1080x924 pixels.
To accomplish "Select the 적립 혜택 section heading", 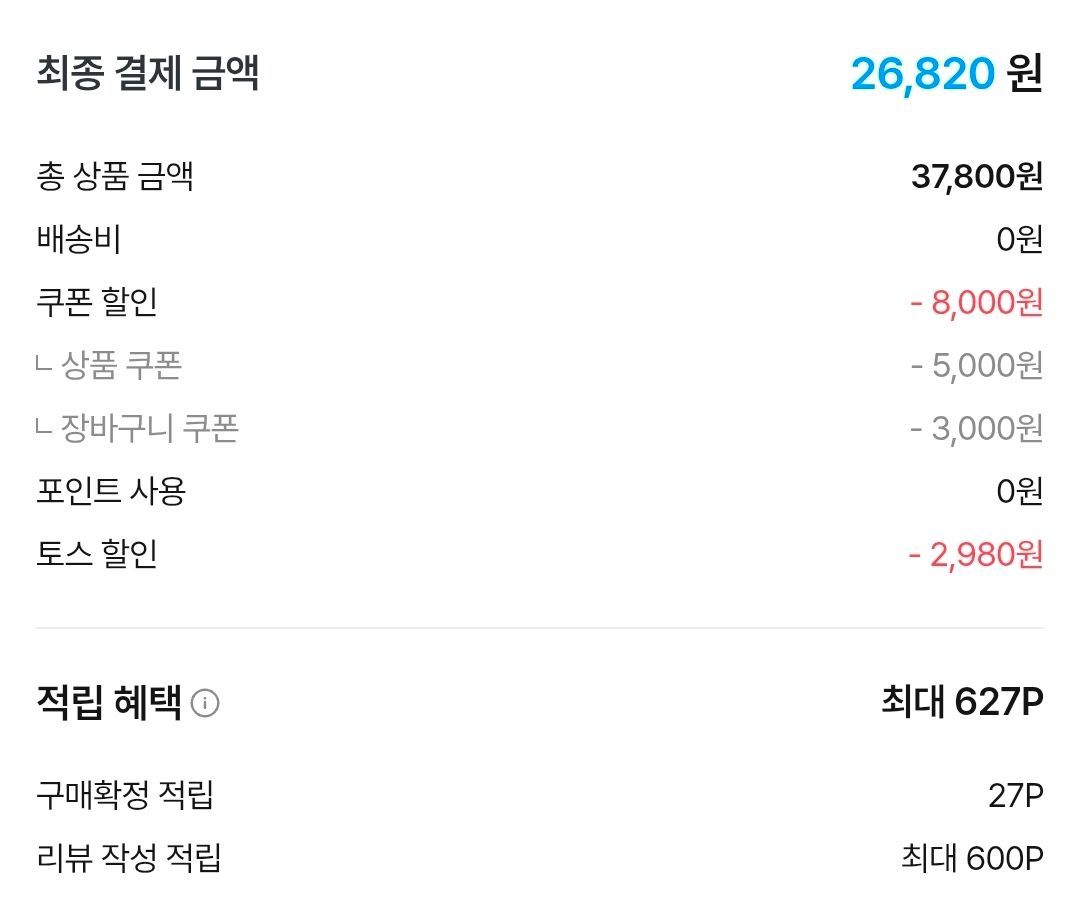I will tap(109, 702).
